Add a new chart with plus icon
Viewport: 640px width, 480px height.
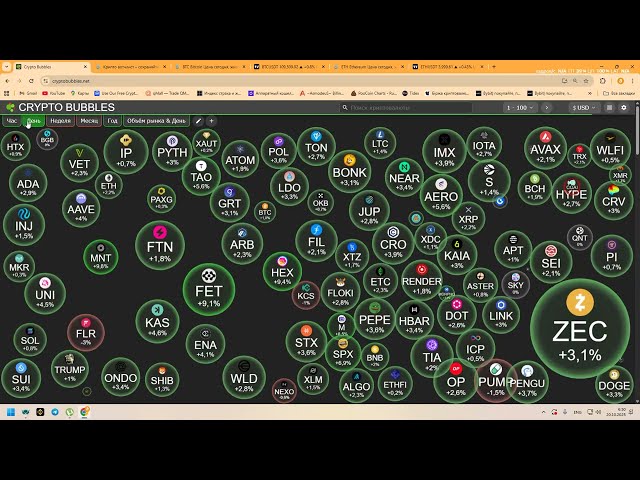click(x=211, y=121)
